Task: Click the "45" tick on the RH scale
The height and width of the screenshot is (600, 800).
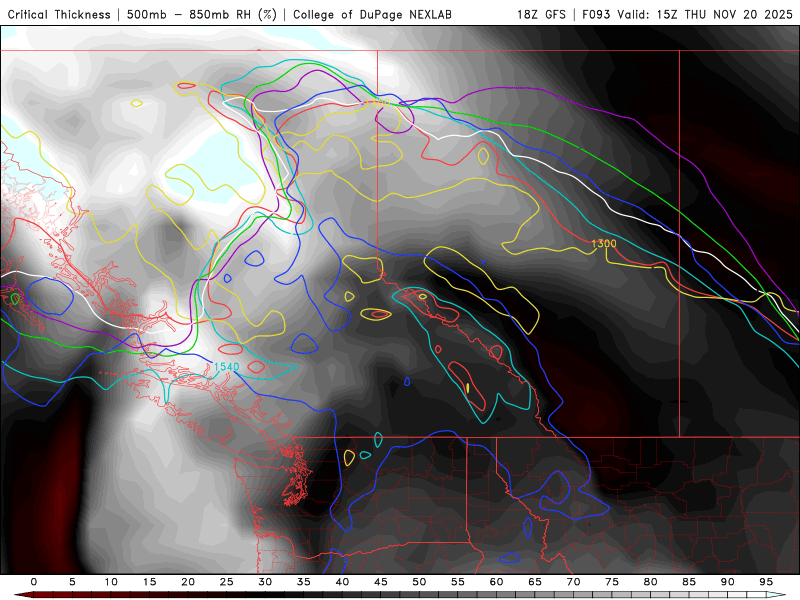Action: click(x=381, y=582)
